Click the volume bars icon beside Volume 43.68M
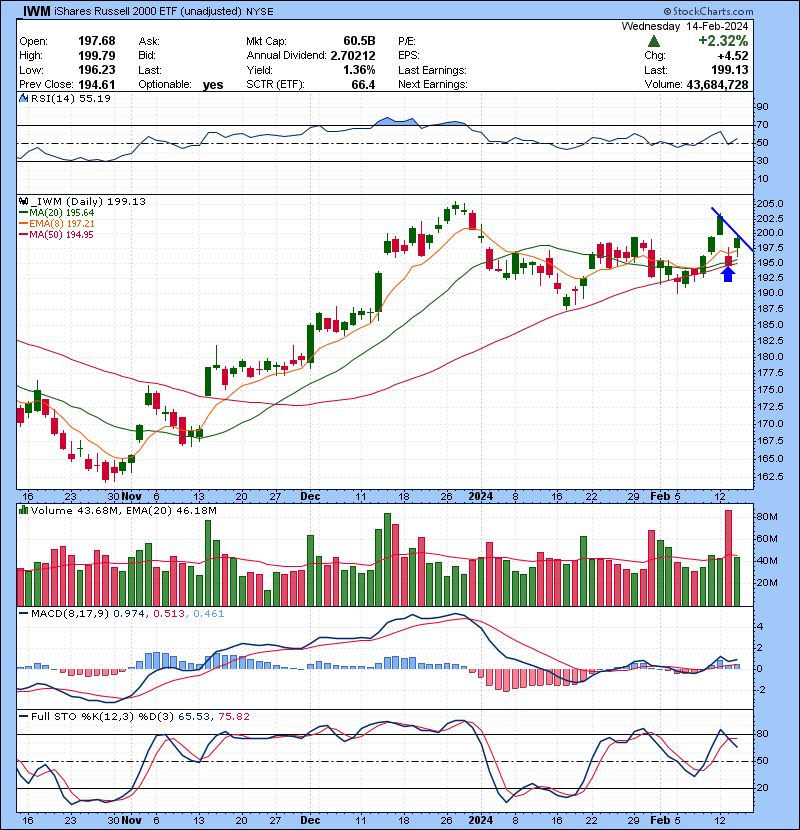800x830 pixels. (x=23, y=511)
